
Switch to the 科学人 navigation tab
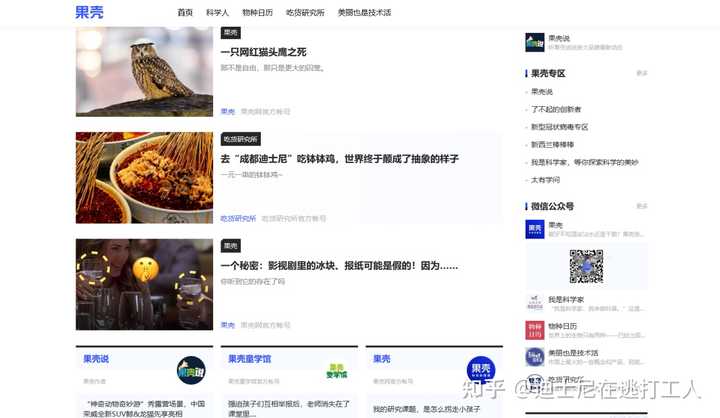tap(217, 13)
